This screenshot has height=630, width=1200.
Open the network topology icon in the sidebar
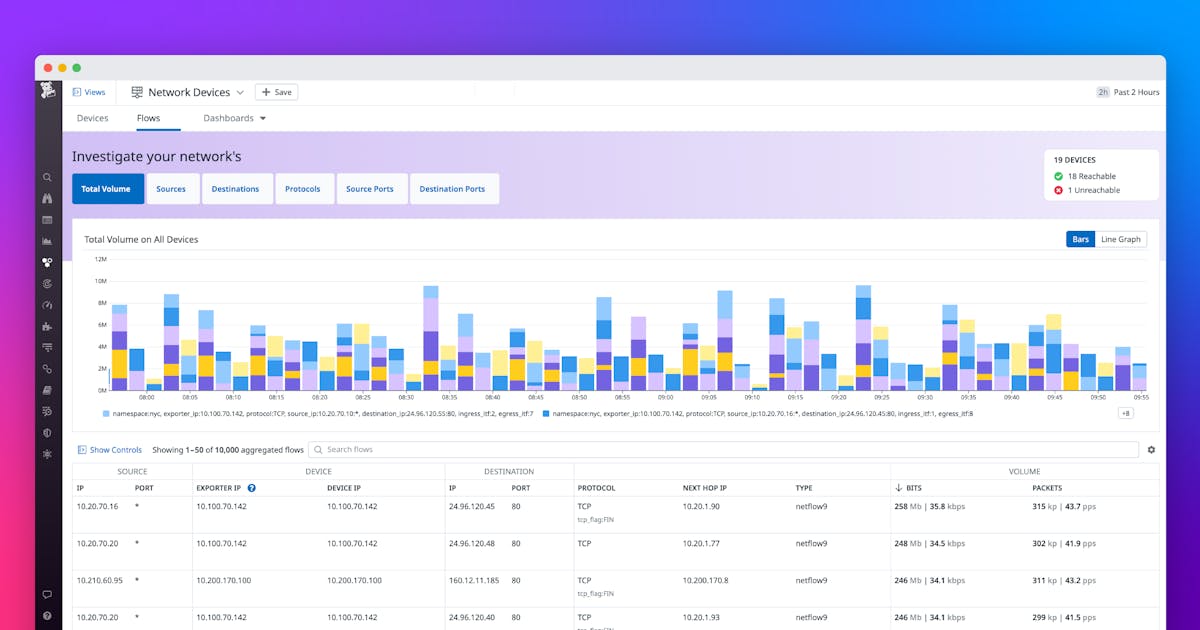47,263
